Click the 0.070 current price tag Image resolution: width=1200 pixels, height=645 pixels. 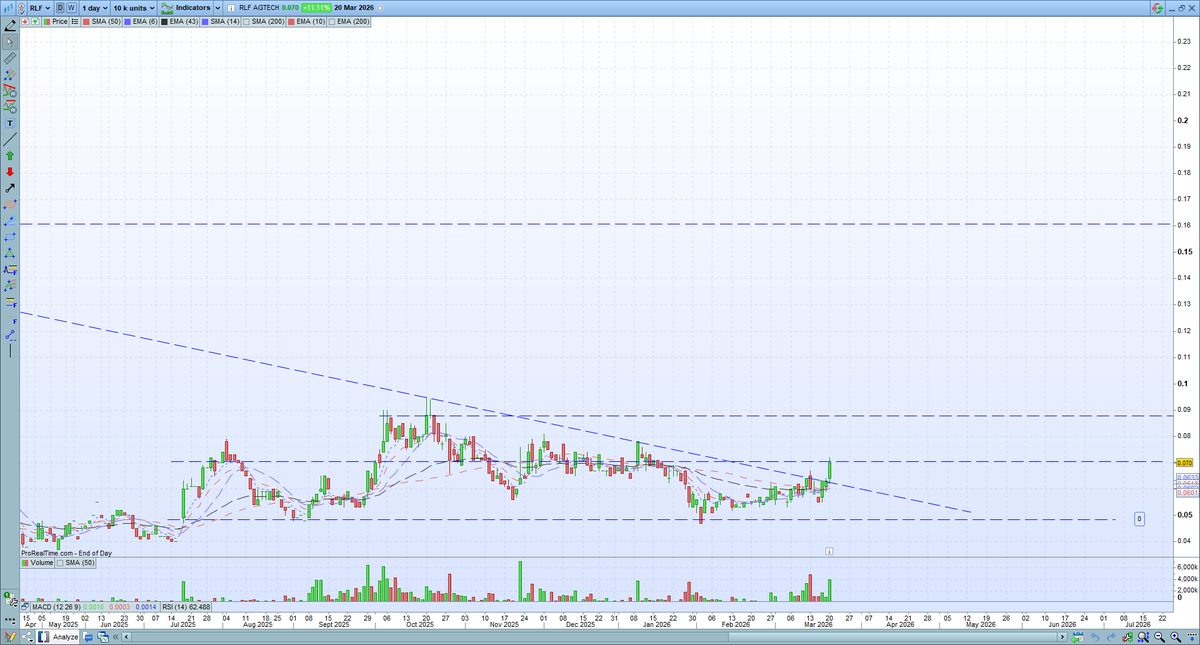1184,463
